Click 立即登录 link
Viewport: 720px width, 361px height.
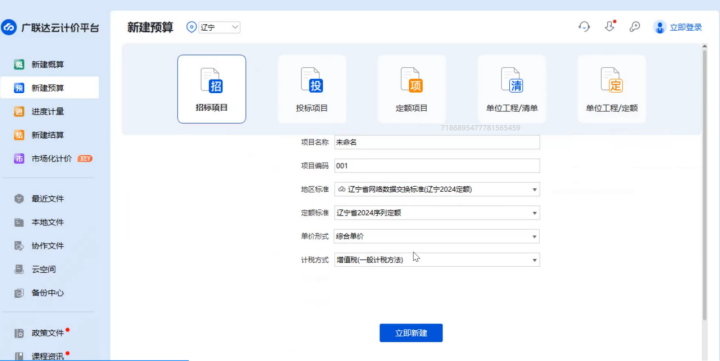[686, 28]
